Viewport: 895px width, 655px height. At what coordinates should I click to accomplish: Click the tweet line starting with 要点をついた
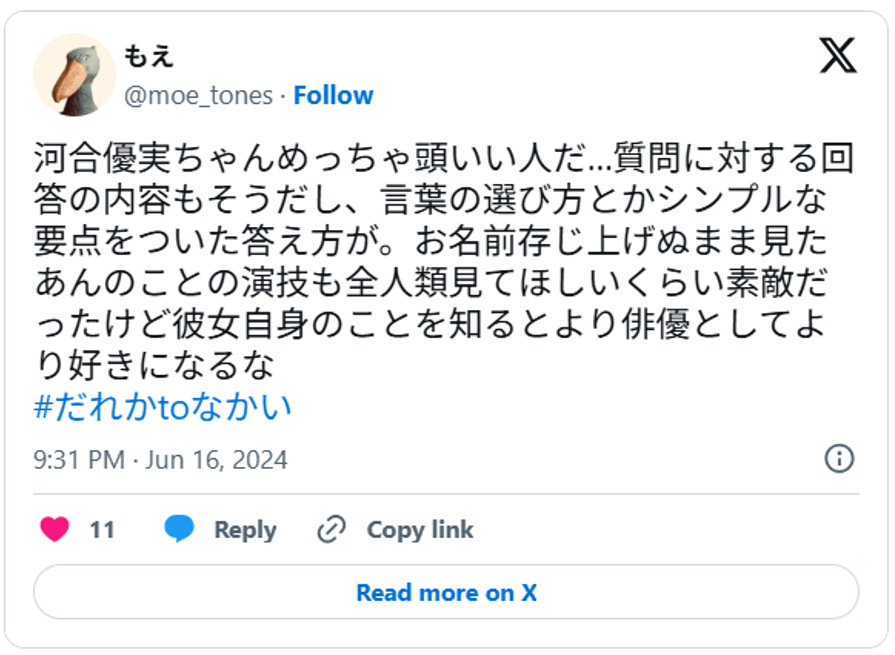(x=445, y=241)
